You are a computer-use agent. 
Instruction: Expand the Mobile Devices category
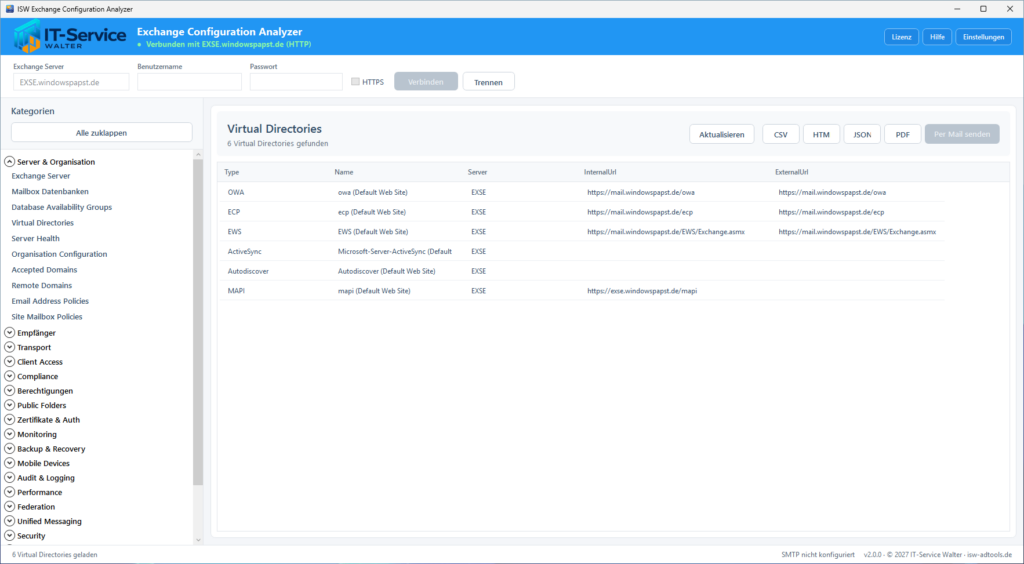pos(9,463)
